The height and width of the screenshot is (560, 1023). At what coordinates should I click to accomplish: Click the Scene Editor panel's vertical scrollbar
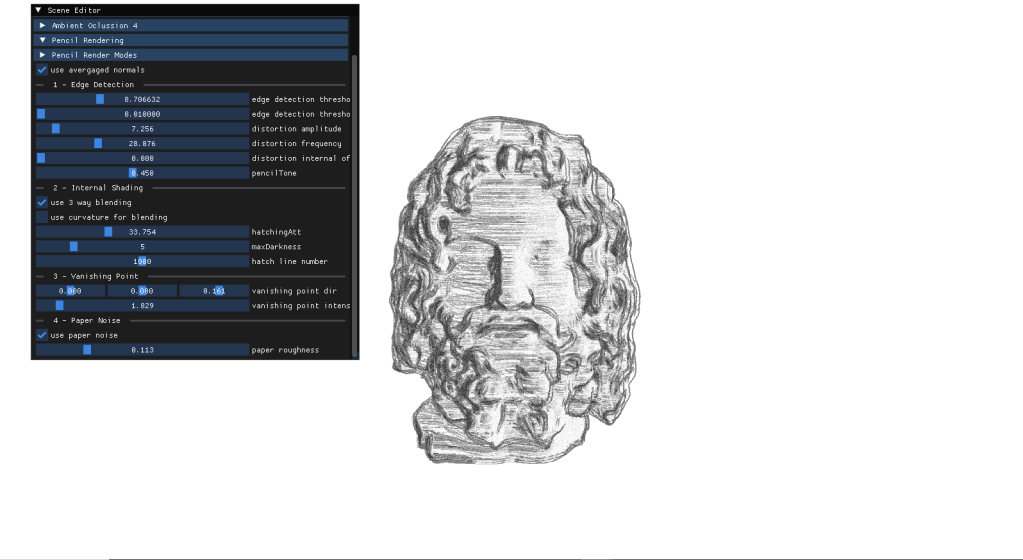pyautogui.click(x=354, y=200)
